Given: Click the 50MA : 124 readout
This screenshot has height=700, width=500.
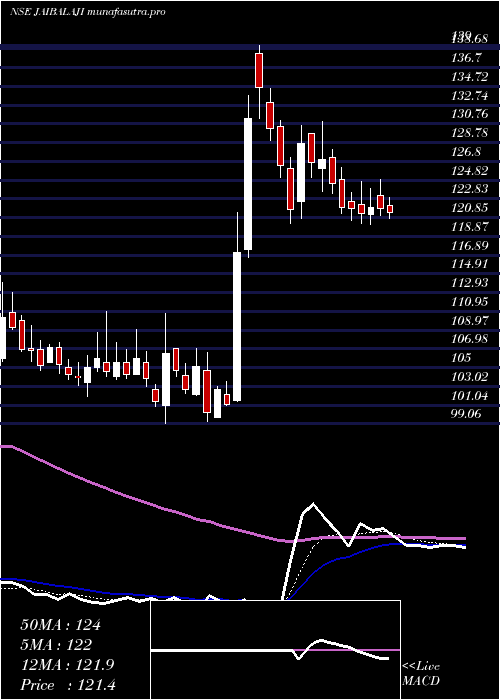Looking at the screenshot, I should [60, 625].
